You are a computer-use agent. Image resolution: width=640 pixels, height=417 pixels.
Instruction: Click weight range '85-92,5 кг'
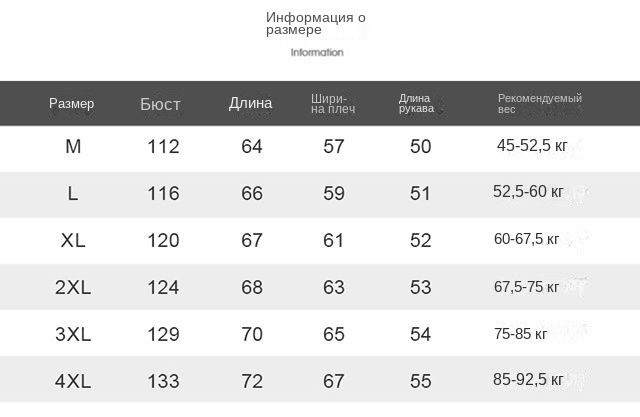[x=528, y=379]
